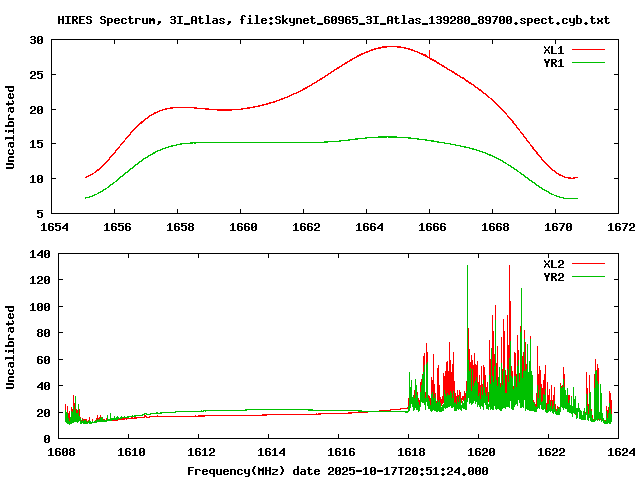This screenshot has width=640, height=480.
Task: Select the YR1 legend label
Action: coord(555,61)
